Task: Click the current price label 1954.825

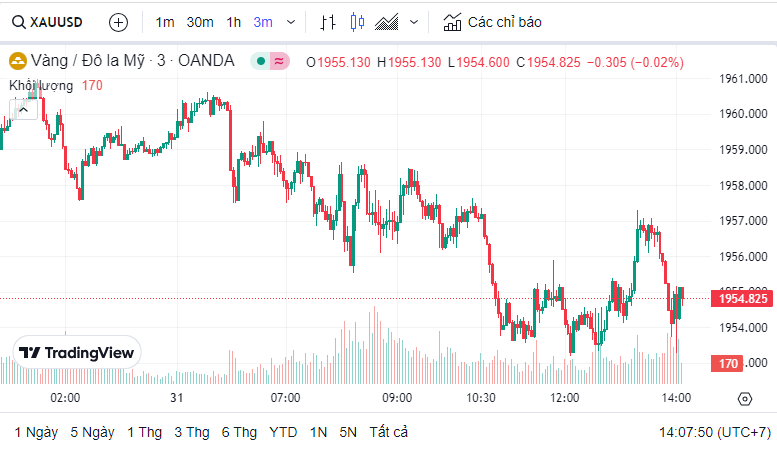Action: point(742,298)
